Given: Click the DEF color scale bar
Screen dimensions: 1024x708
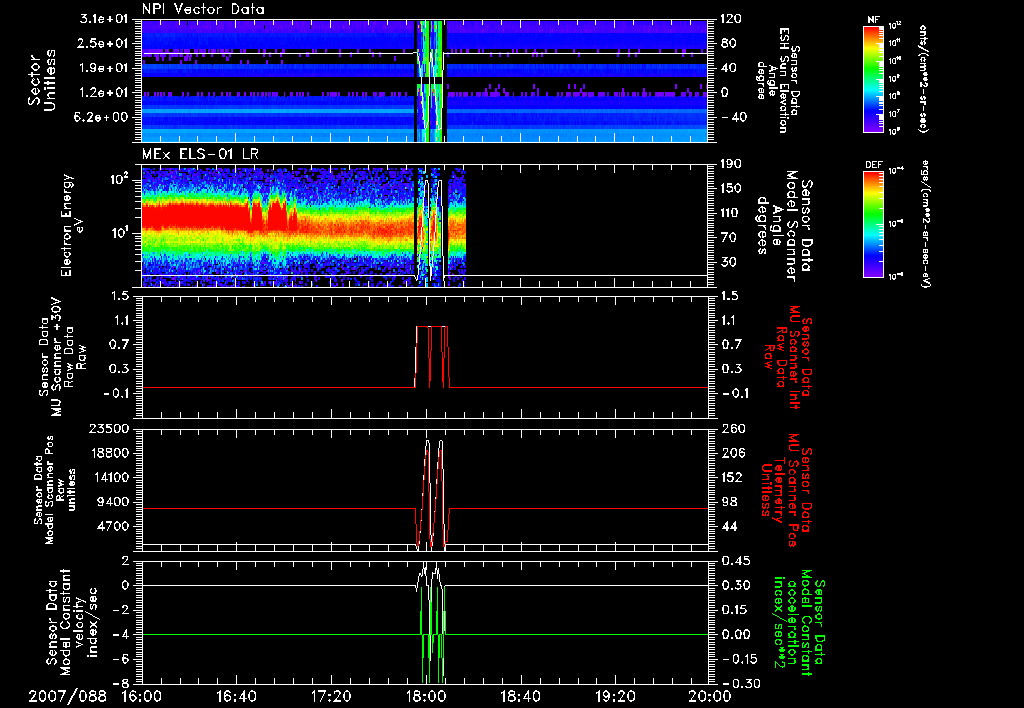Looking at the screenshot, I should [x=874, y=224].
